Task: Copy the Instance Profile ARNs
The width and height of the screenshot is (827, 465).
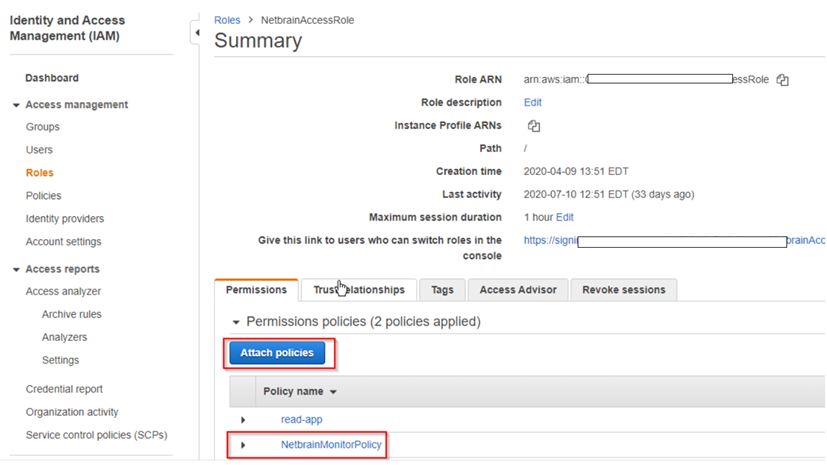Action: click(534, 126)
